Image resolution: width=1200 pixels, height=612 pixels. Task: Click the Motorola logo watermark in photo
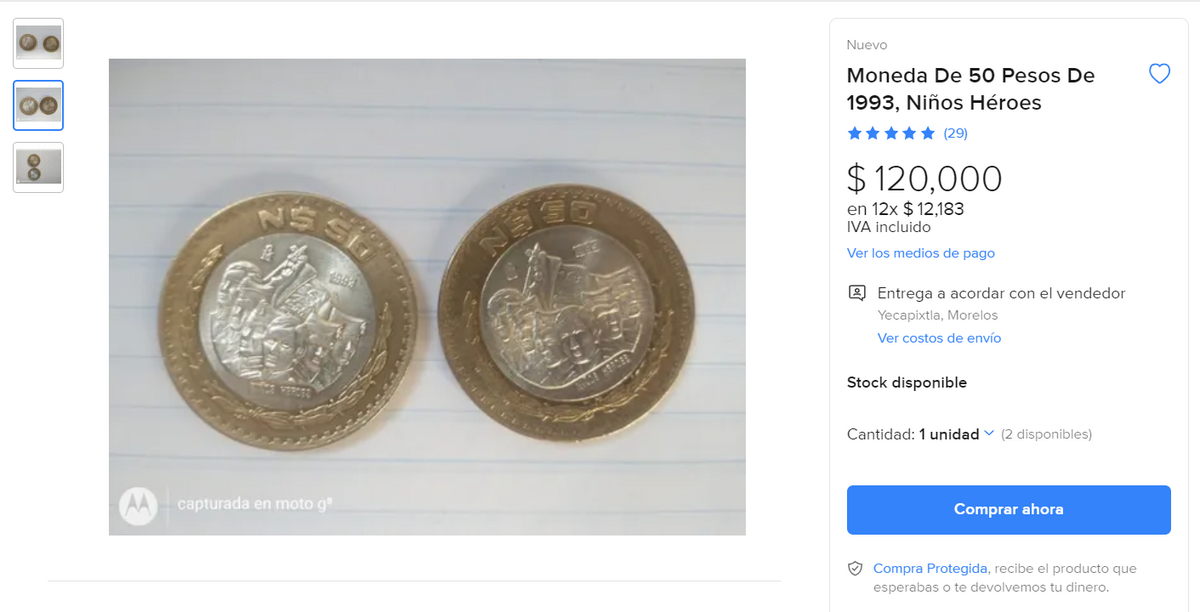[x=138, y=505]
